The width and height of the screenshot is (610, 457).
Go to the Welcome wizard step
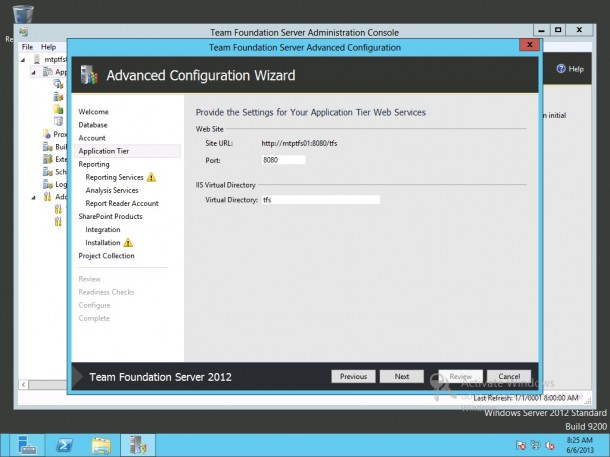(x=93, y=112)
